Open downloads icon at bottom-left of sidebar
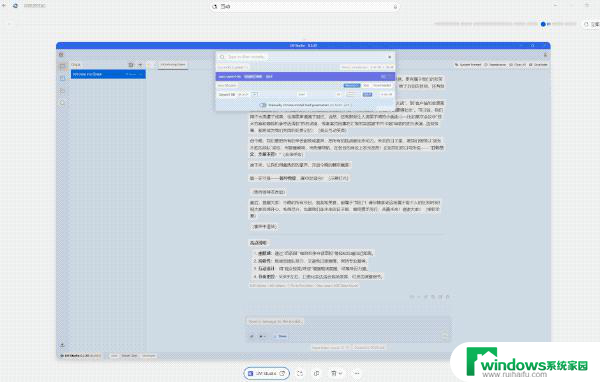This screenshot has width=600, height=382. 62,345
